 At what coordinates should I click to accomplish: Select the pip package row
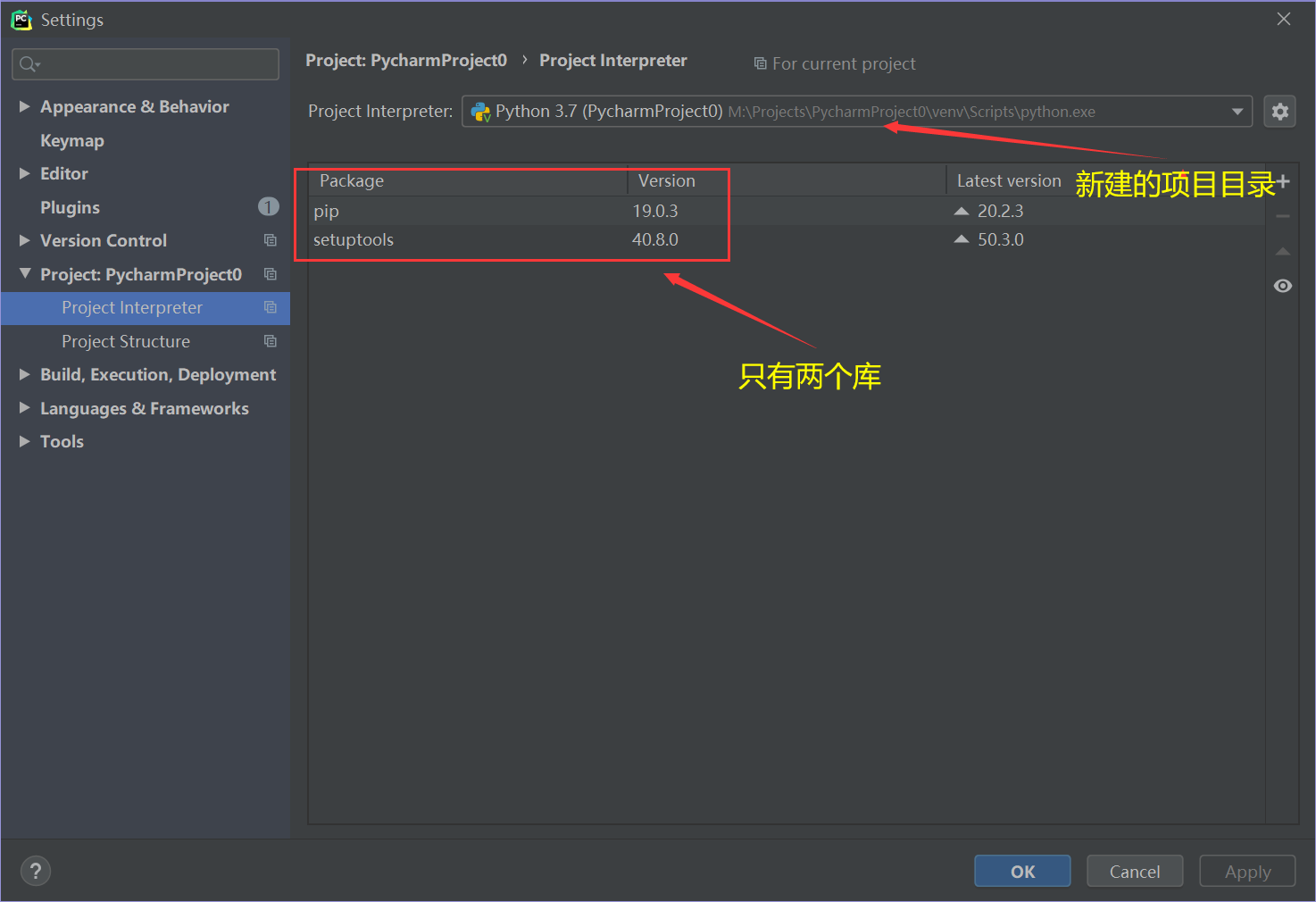pyautogui.click(x=787, y=211)
